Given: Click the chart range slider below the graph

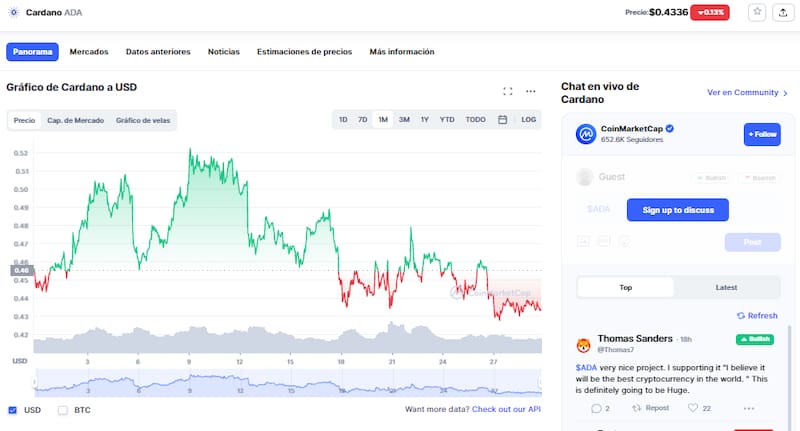Looking at the screenshot, I should (x=287, y=383).
